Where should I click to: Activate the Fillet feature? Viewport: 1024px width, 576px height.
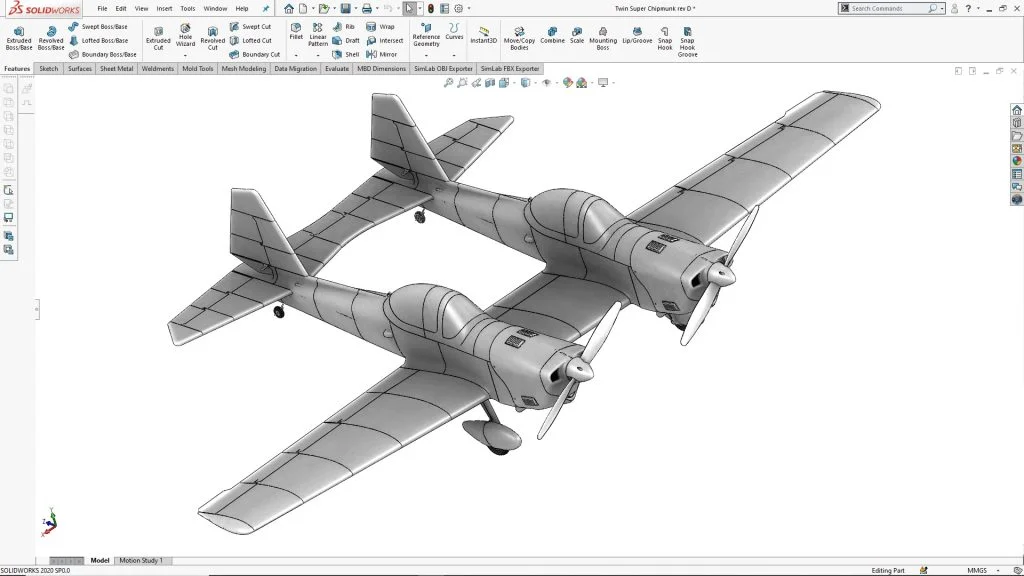(296, 30)
